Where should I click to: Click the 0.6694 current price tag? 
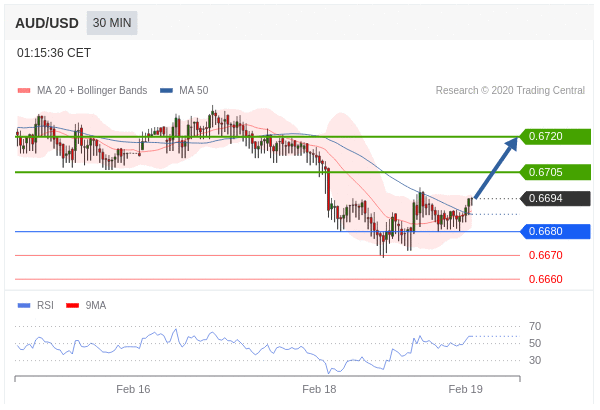click(x=555, y=198)
